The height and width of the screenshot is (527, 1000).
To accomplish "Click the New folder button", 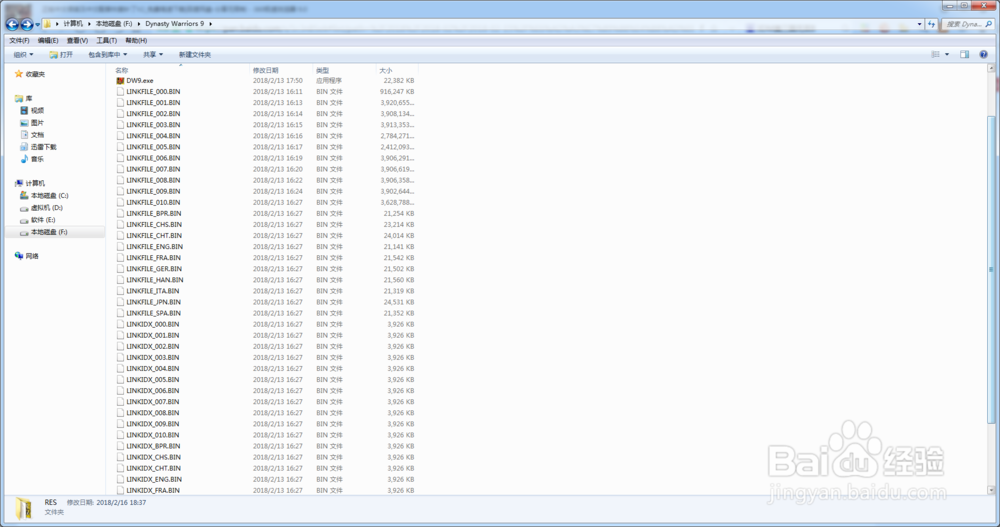I will [x=195, y=55].
